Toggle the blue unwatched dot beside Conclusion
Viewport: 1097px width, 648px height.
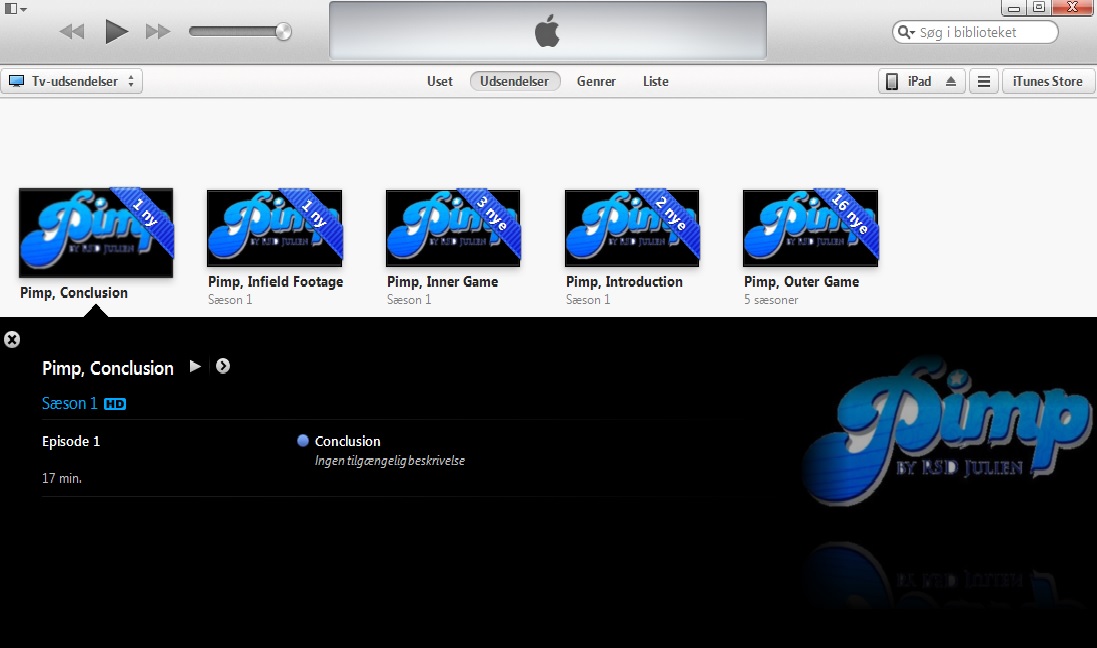[x=302, y=440]
